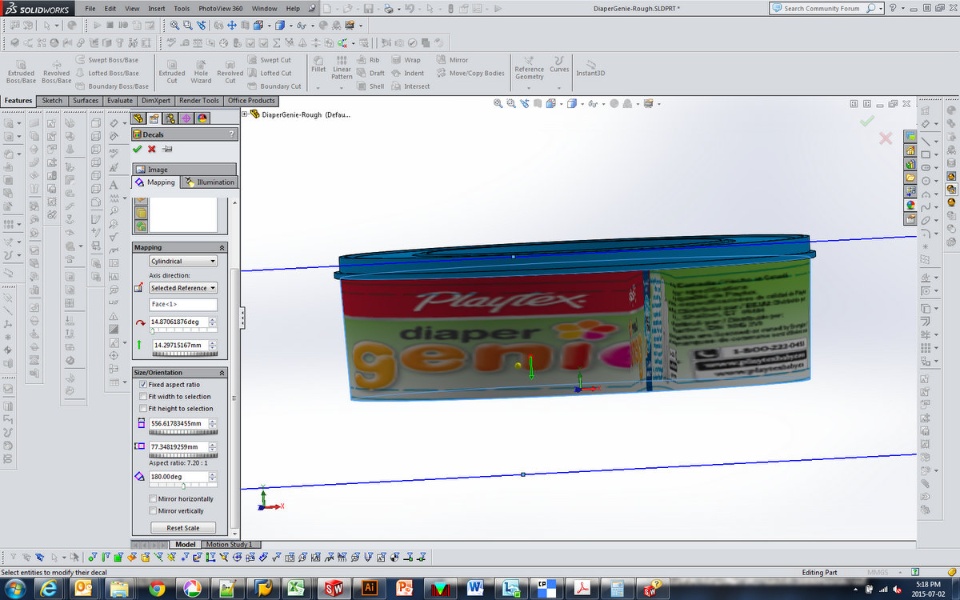Open the Insert menu

click(156, 9)
